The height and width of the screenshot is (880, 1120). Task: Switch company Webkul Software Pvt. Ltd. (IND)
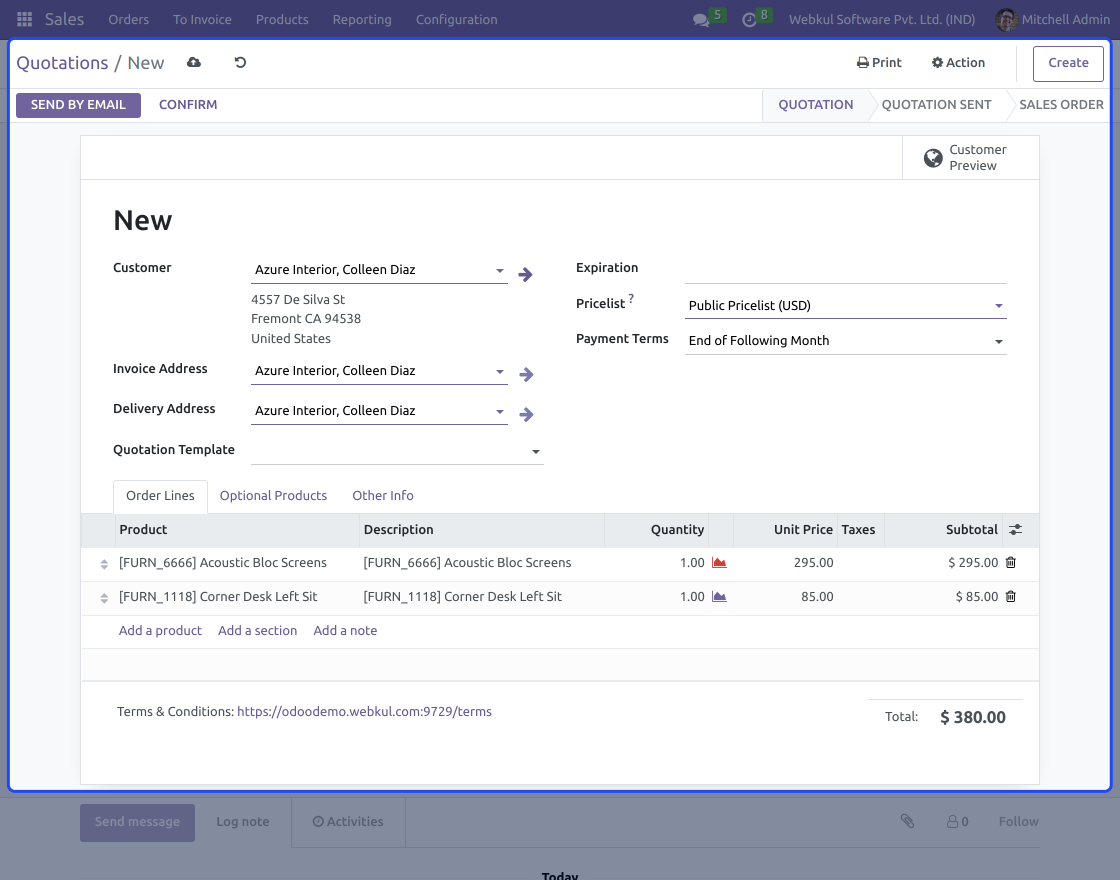click(881, 20)
